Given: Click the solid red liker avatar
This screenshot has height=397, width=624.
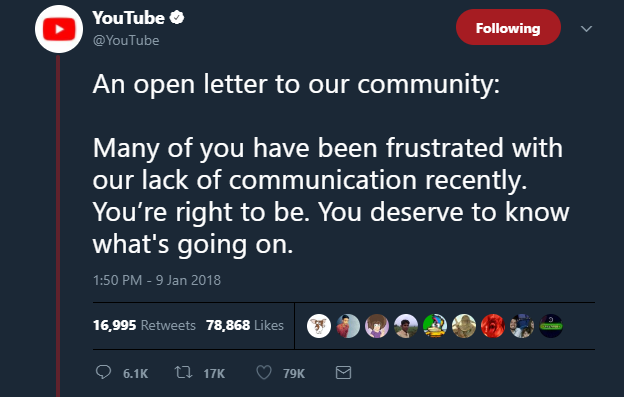Looking at the screenshot, I should point(493,326).
